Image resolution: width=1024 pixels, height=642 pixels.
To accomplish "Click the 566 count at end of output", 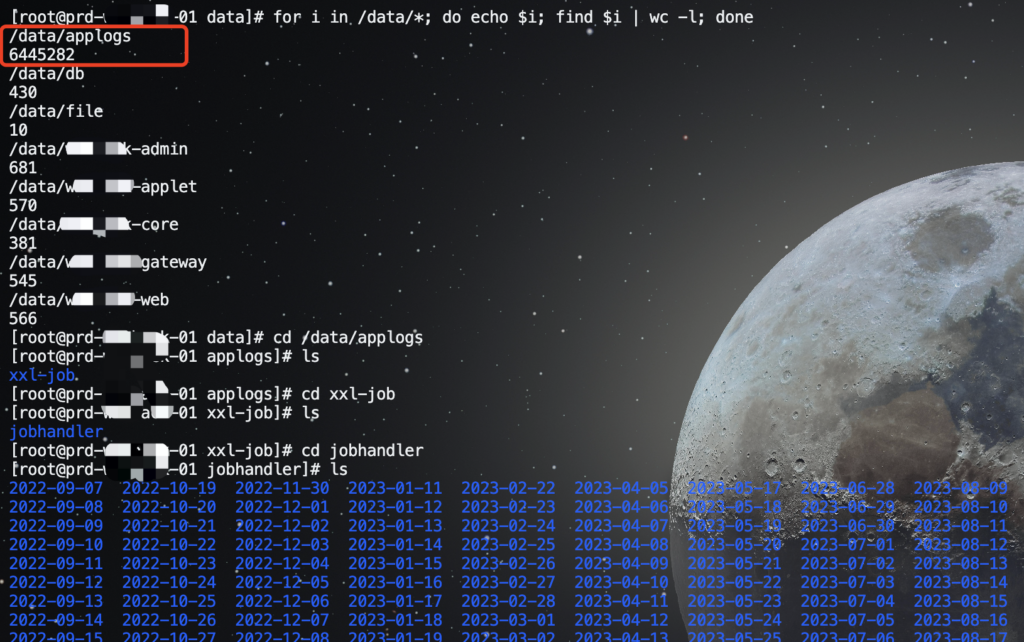I will (23, 319).
